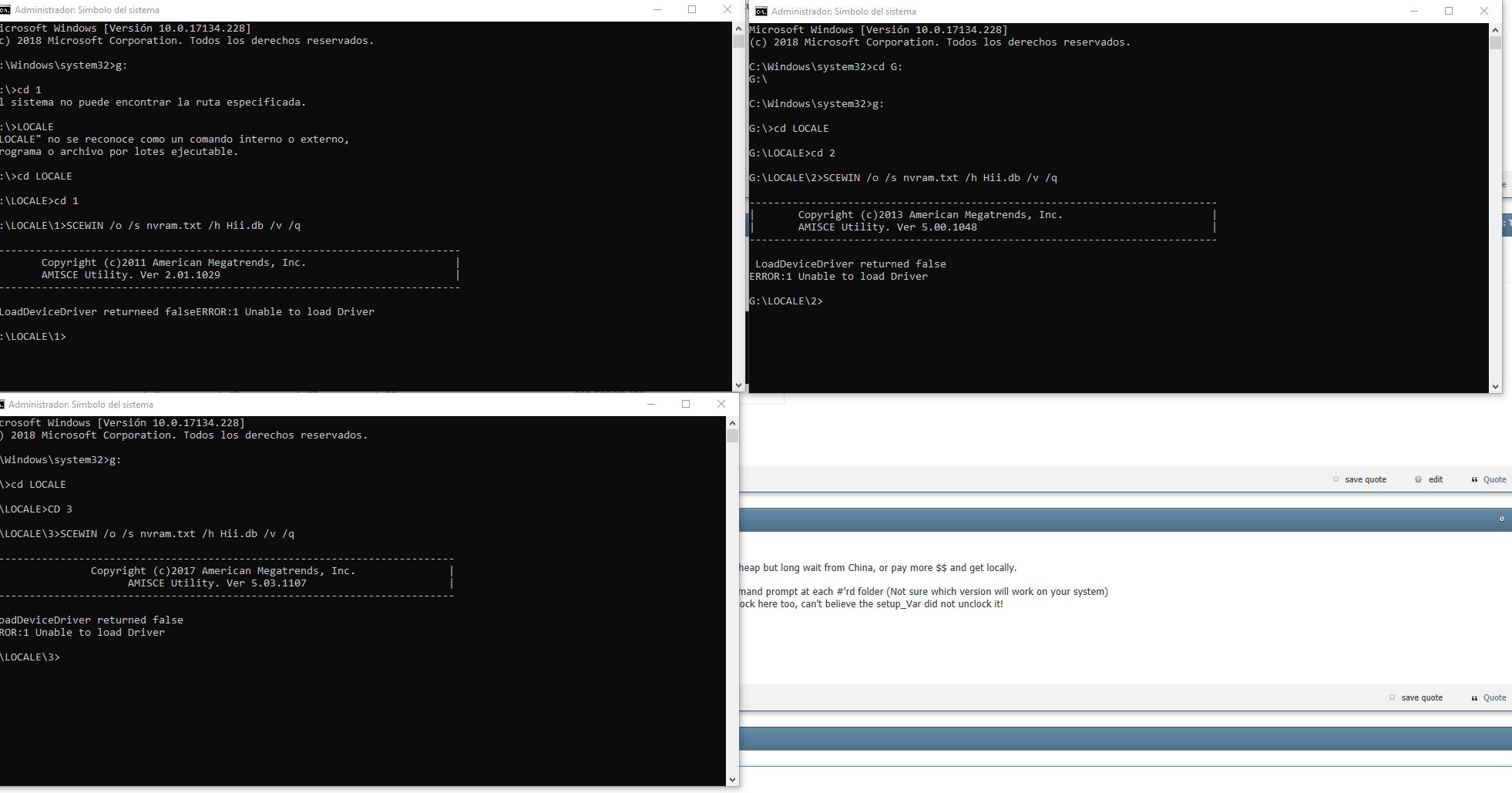1512x793 pixels.
Task: Click the cmd icon in the top-right window title bar
Action: click(761, 11)
